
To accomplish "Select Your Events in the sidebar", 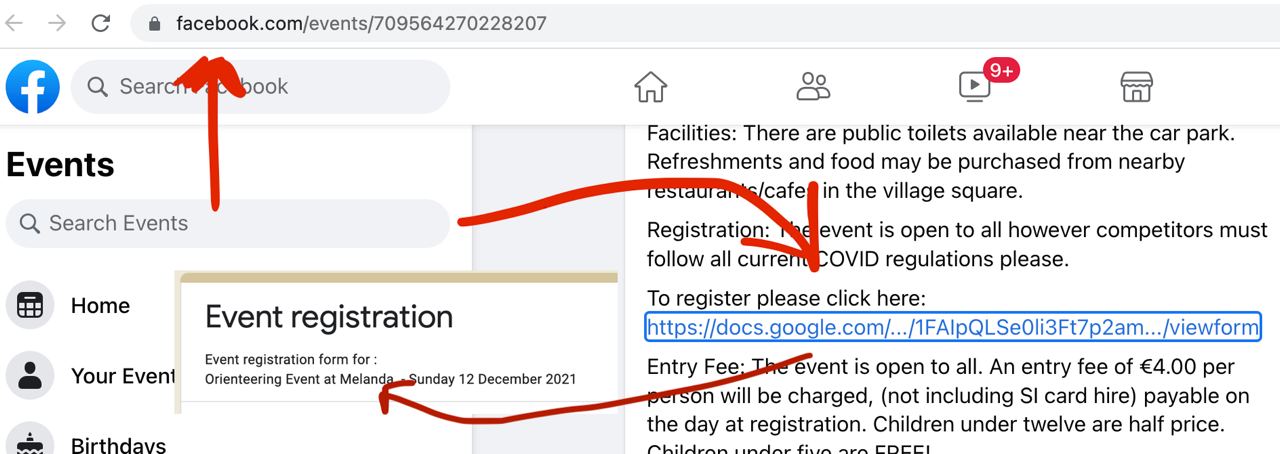I will click(122, 376).
